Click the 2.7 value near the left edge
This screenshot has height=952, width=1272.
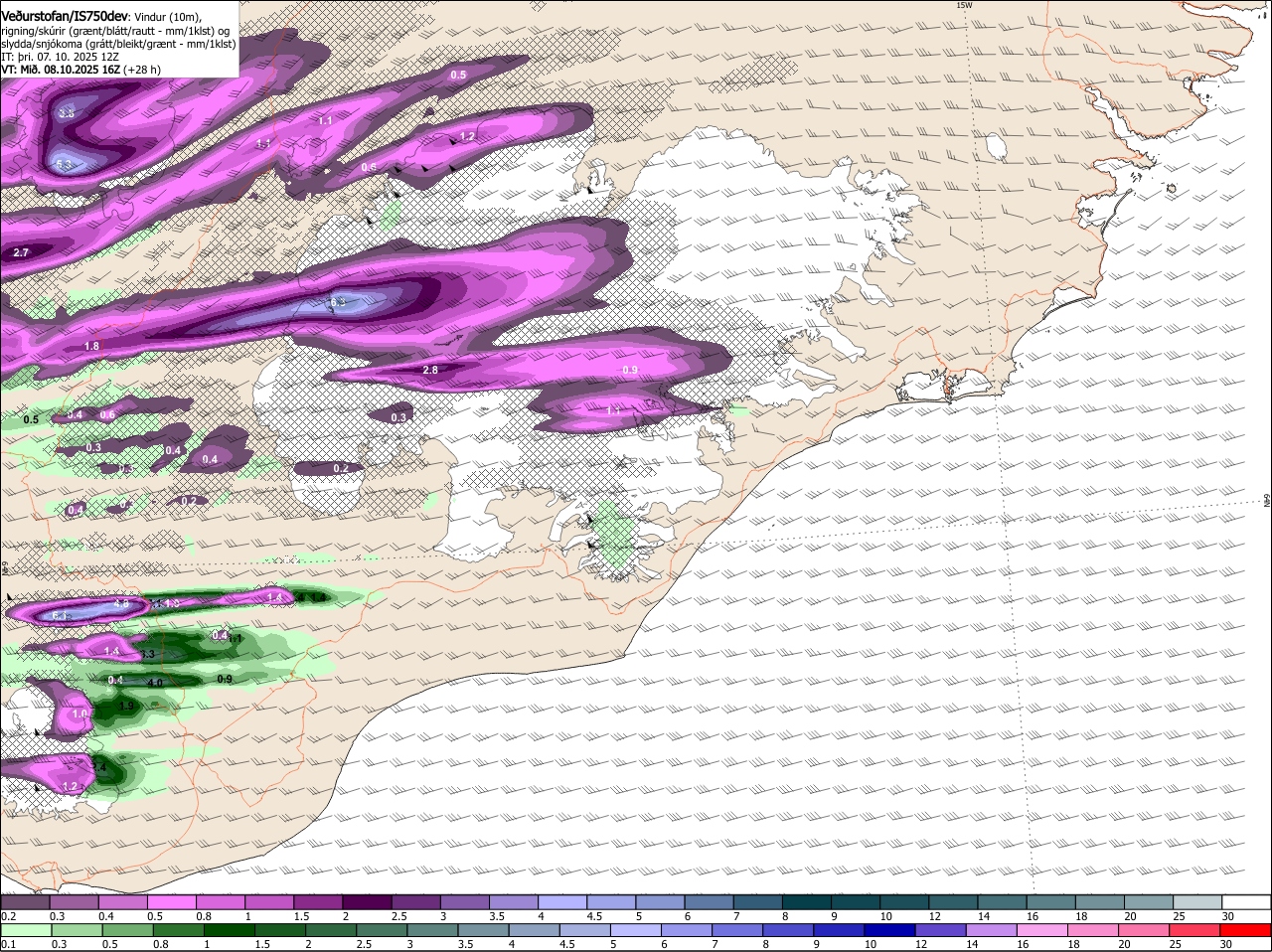(x=22, y=253)
